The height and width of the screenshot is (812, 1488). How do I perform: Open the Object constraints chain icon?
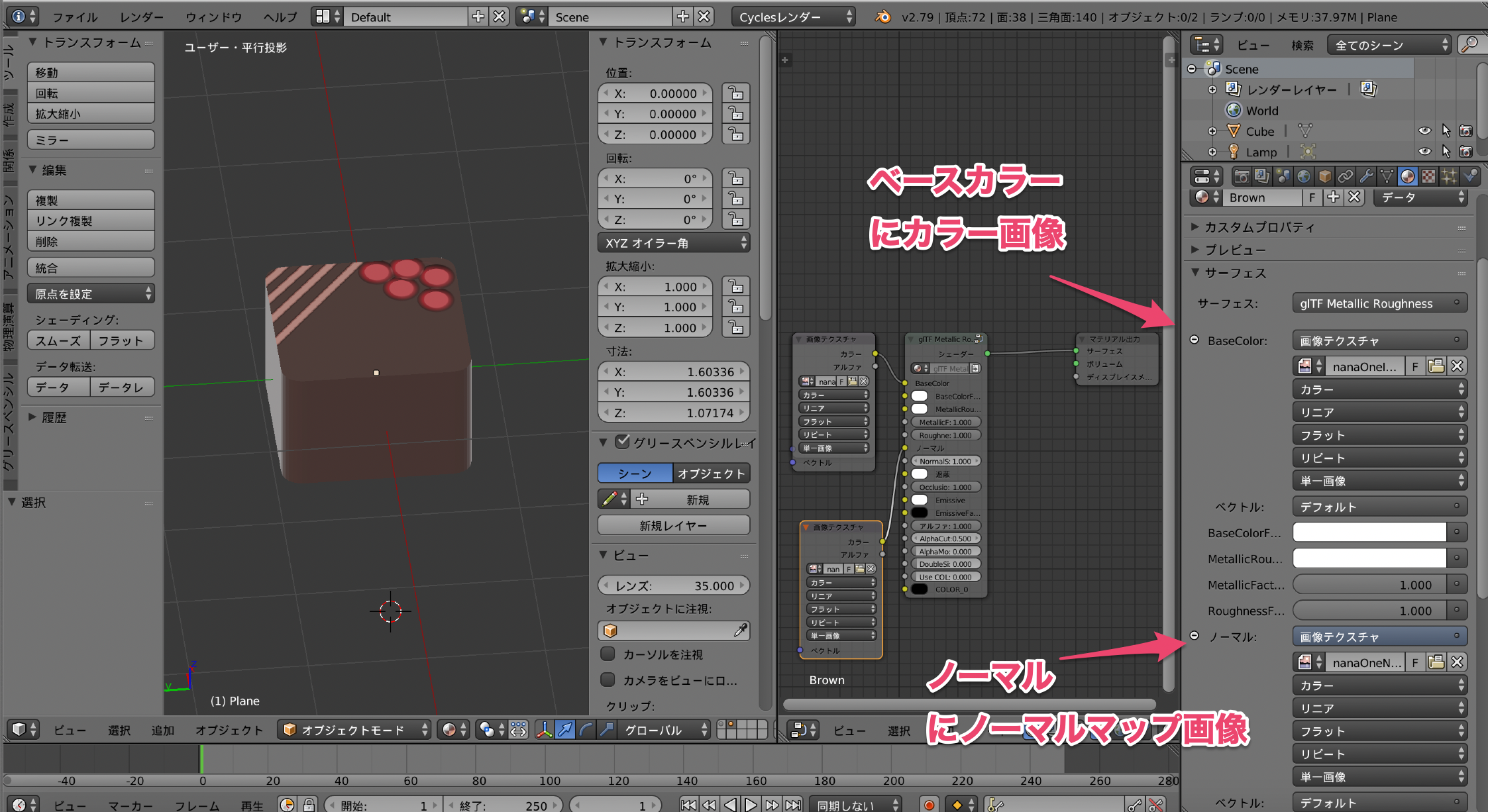coord(1345,176)
